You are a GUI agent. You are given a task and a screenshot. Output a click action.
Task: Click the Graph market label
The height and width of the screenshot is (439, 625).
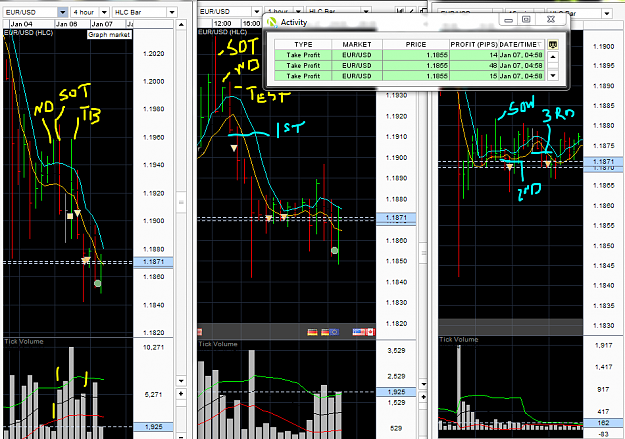109,35
